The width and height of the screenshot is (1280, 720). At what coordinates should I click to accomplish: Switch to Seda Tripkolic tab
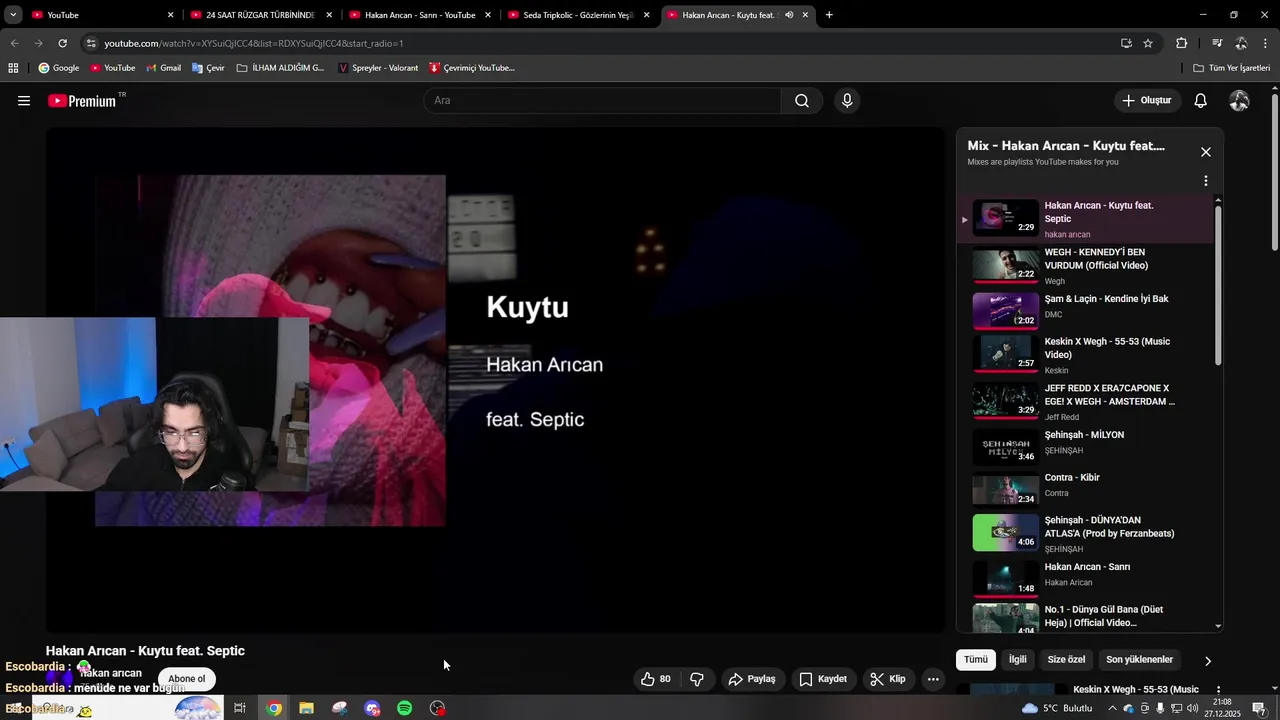tap(577, 15)
